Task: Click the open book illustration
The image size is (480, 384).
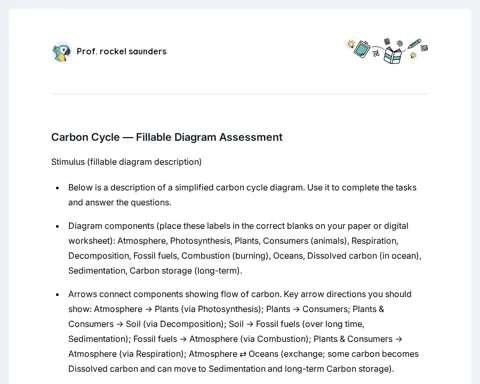Action: click(x=393, y=55)
